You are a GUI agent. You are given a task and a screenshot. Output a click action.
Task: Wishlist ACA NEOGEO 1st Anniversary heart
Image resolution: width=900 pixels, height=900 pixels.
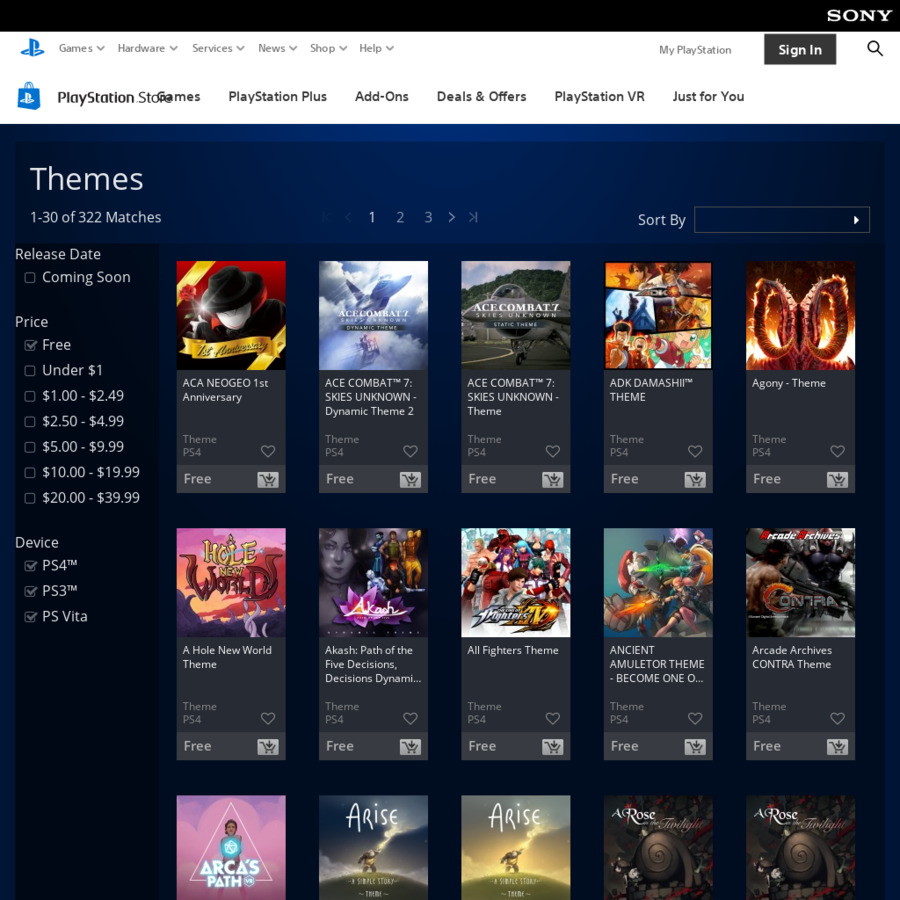(x=267, y=452)
